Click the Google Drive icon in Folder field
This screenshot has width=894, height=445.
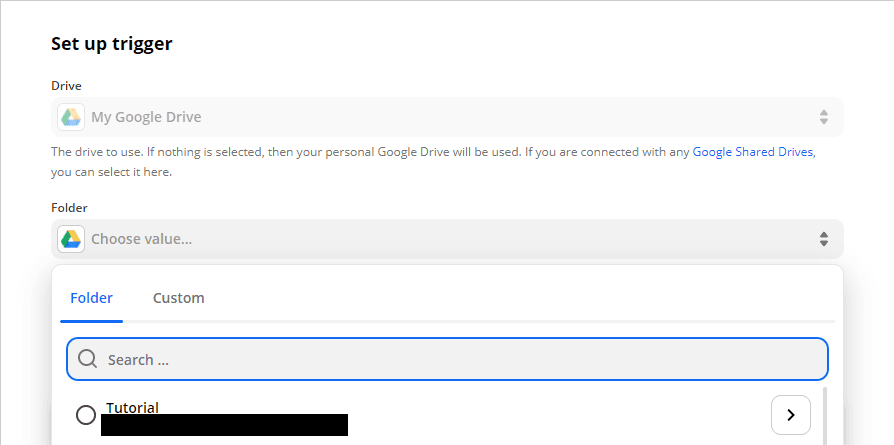[x=70, y=239]
